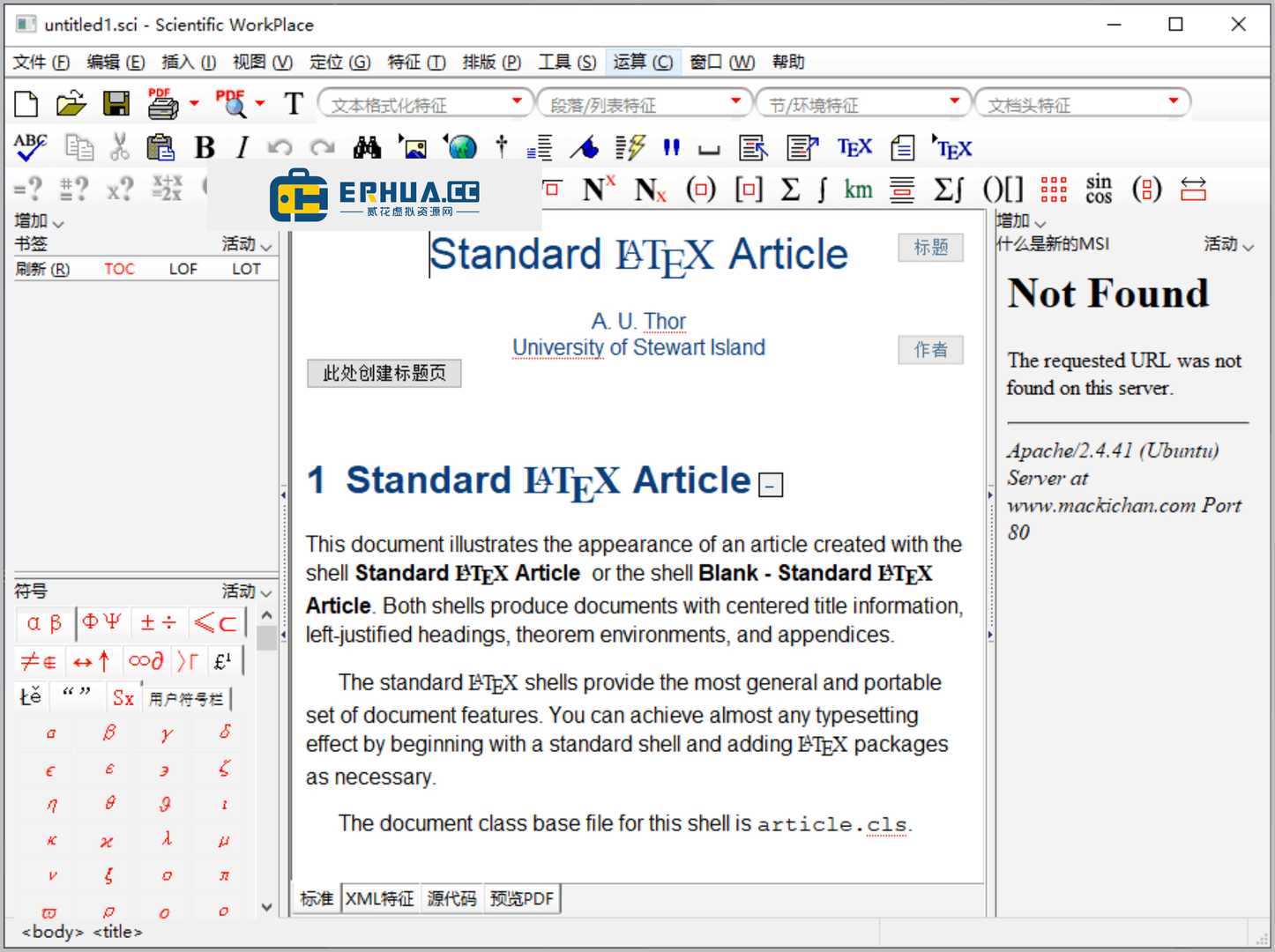Screen dimensions: 1275x952
Task: Select the Greek uppercase Φ Ψ symbol group
Action: [x=101, y=622]
